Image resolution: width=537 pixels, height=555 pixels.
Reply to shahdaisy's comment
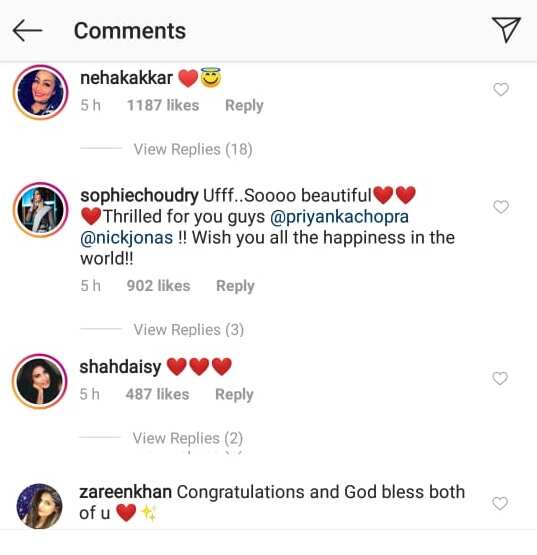234,394
